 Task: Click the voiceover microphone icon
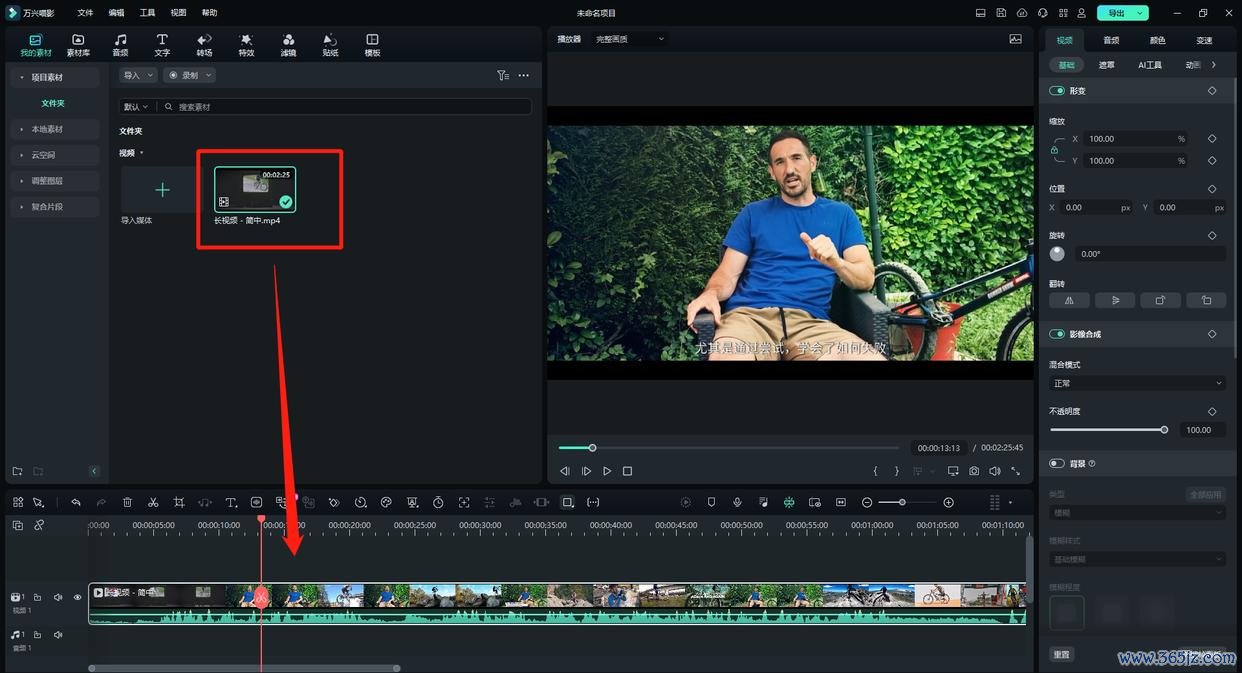coord(737,502)
